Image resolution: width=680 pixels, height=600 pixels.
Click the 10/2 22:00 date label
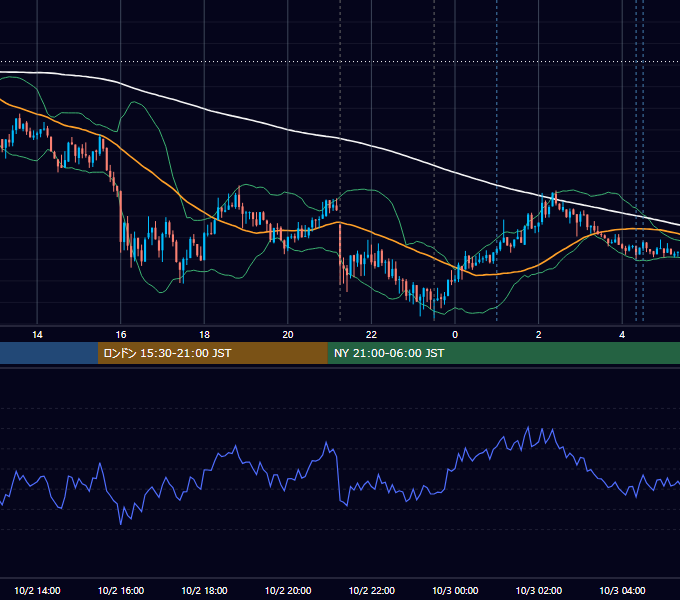(x=372, y=590)
